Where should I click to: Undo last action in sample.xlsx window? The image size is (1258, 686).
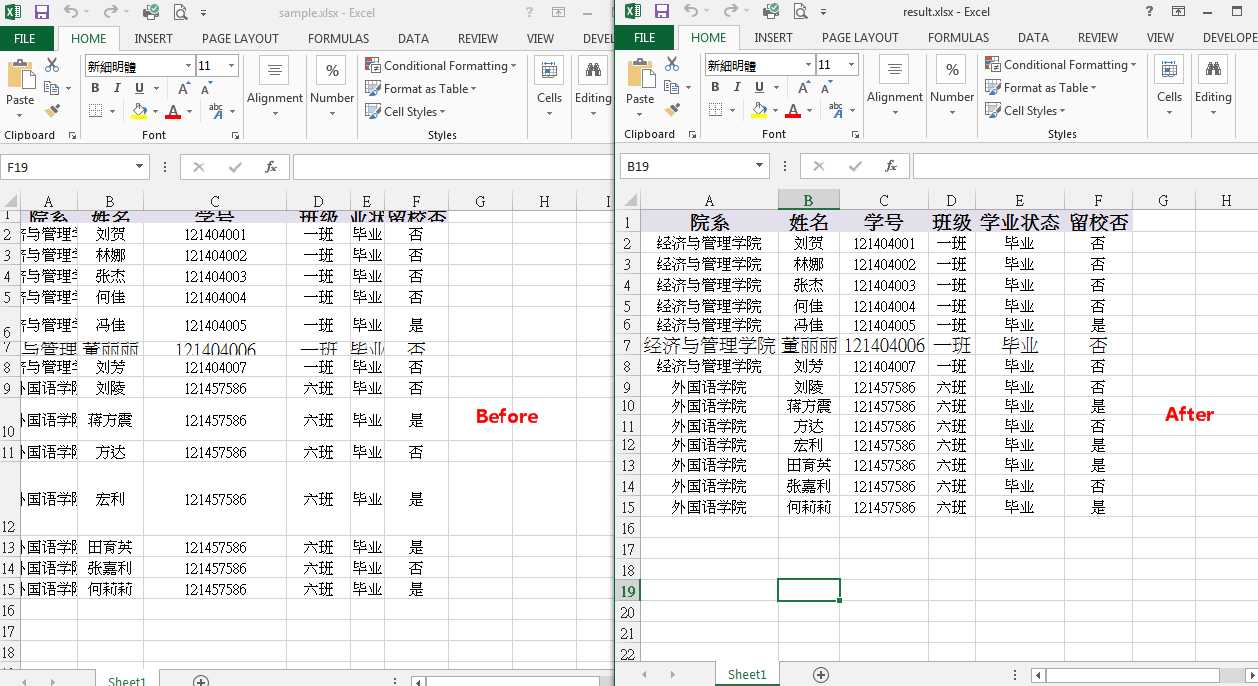(x=71, y=12)
